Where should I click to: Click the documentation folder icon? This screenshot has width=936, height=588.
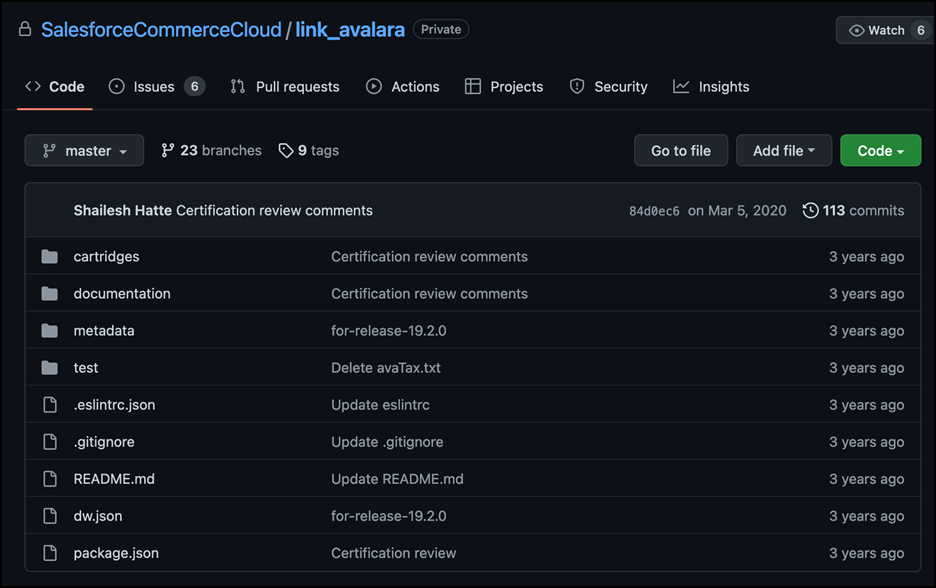click(x=50, y=294)
